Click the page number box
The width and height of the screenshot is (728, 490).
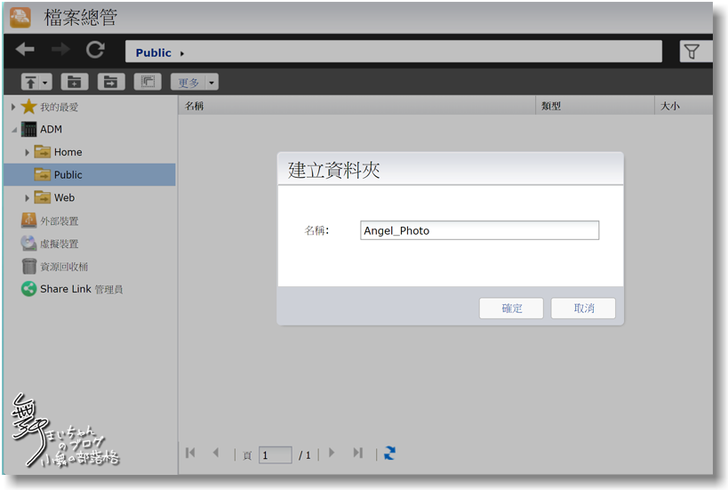(x=275, y=455)
